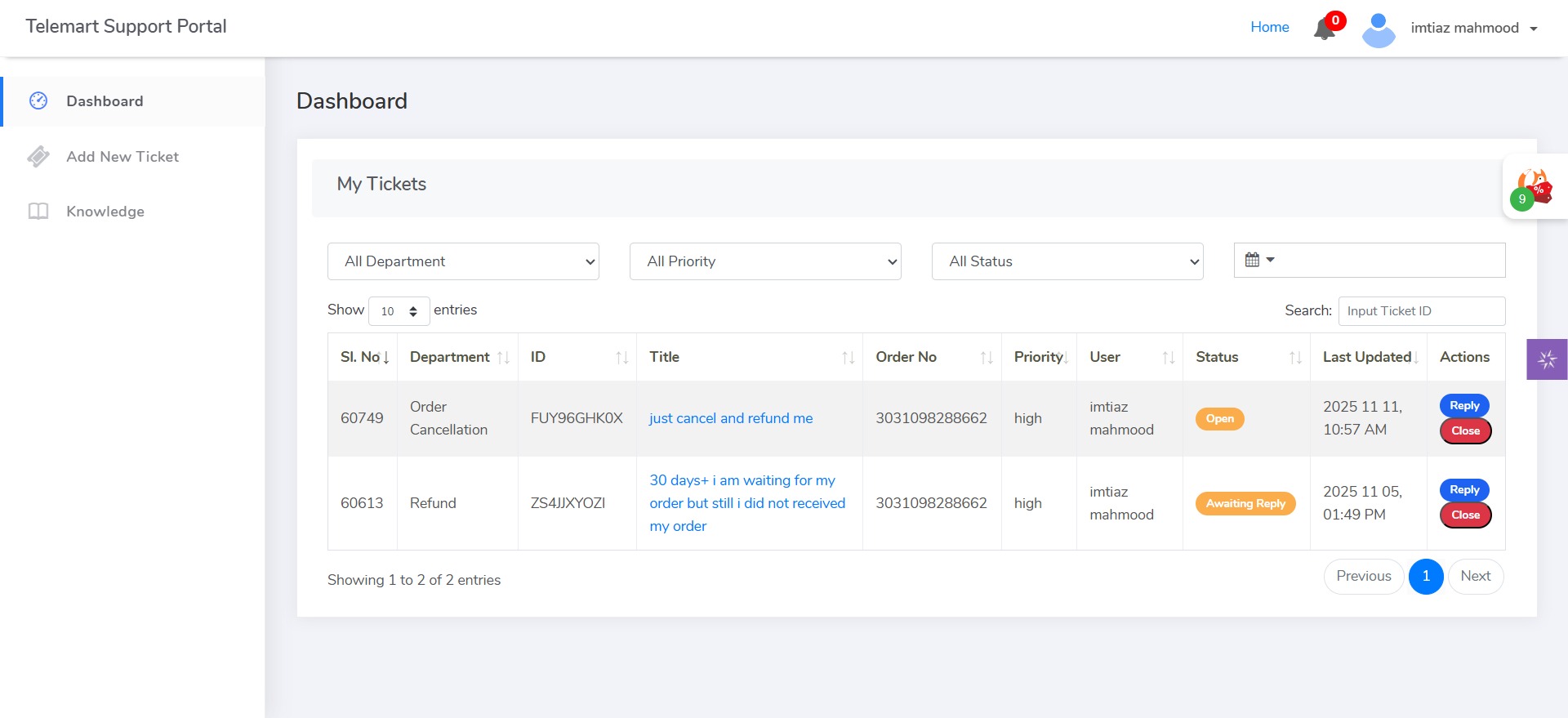The width and height of the screenshot is (1568, 718).
Task: Click ticket ID FUY96GHK0X
Action: (x=577, y=418)
